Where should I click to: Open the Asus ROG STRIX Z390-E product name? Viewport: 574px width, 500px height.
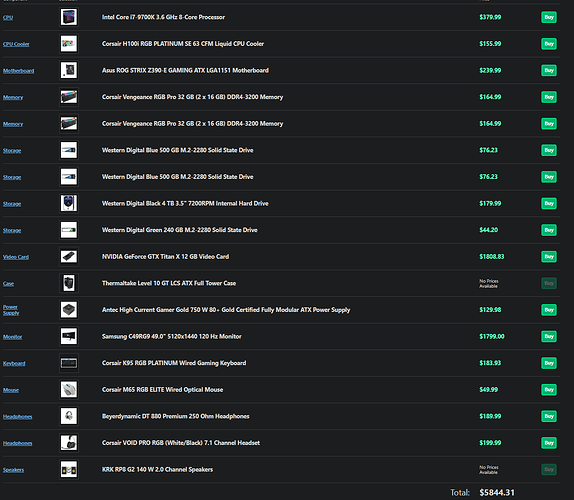(x=185, y=70)
